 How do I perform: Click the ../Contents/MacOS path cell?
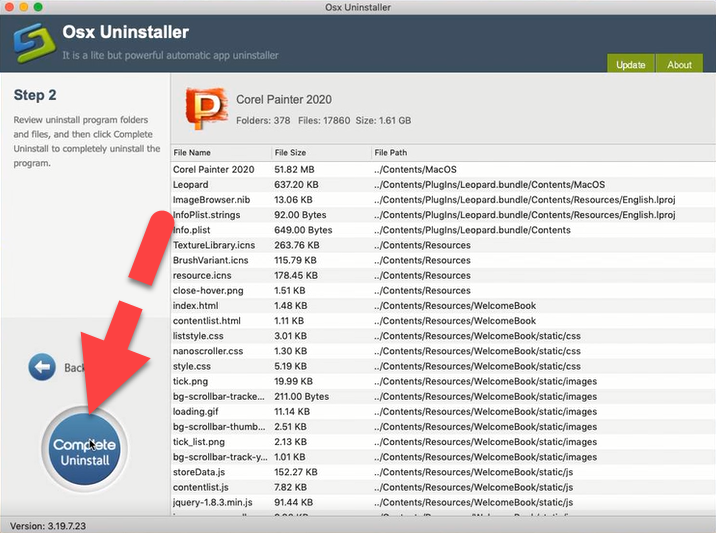pos(415,169)
